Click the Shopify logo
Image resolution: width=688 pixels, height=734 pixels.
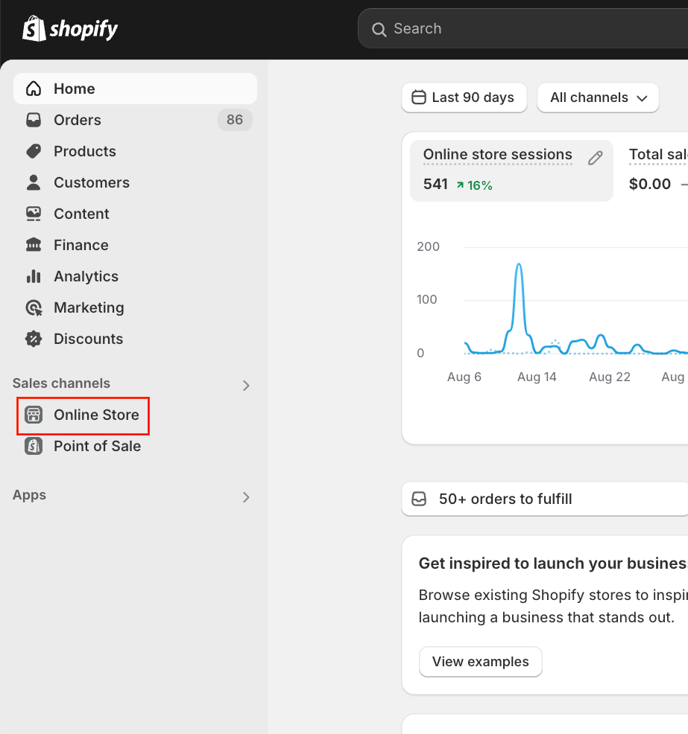point(70,29)
